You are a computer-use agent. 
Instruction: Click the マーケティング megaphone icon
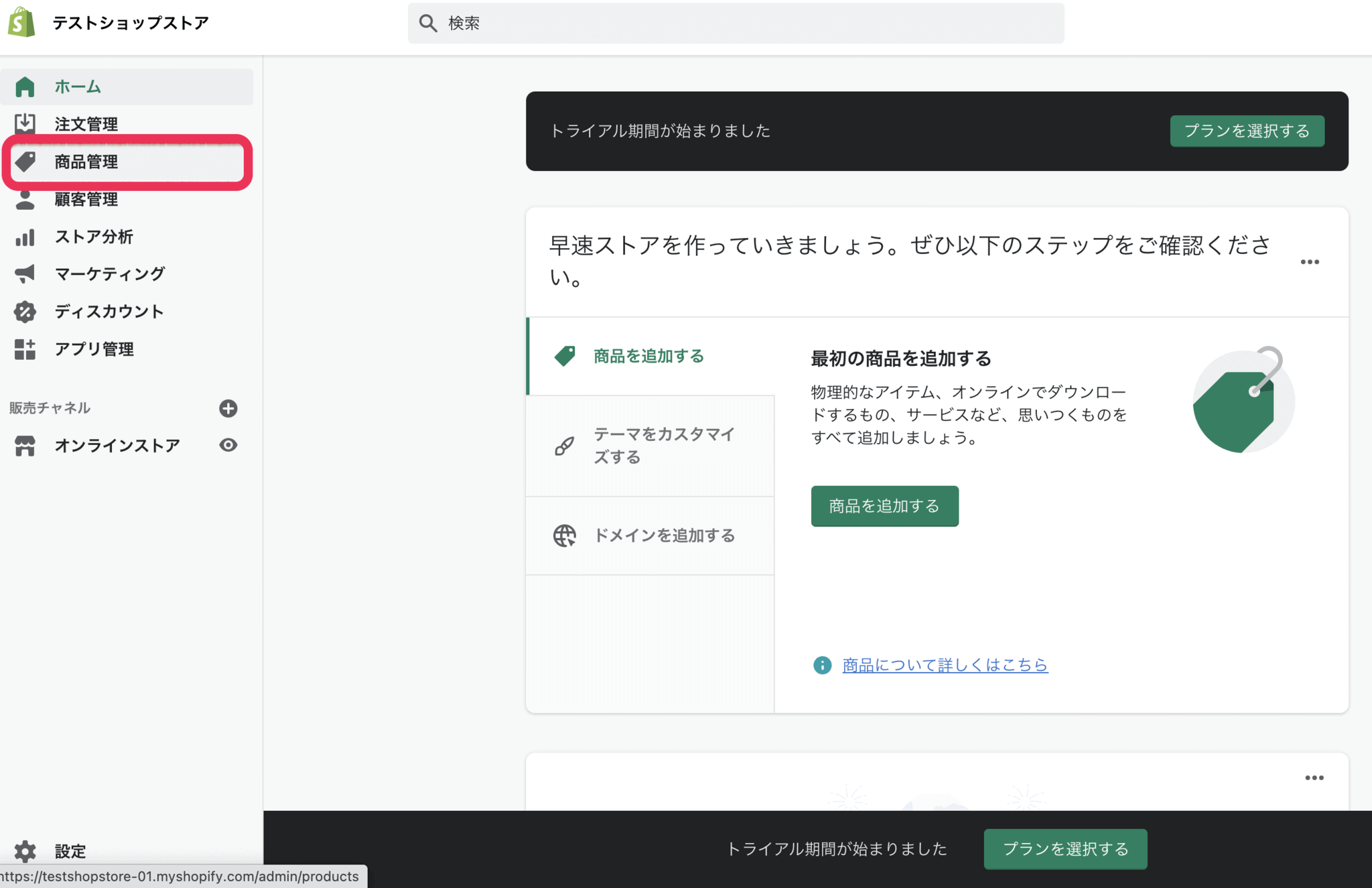(25, 274)
